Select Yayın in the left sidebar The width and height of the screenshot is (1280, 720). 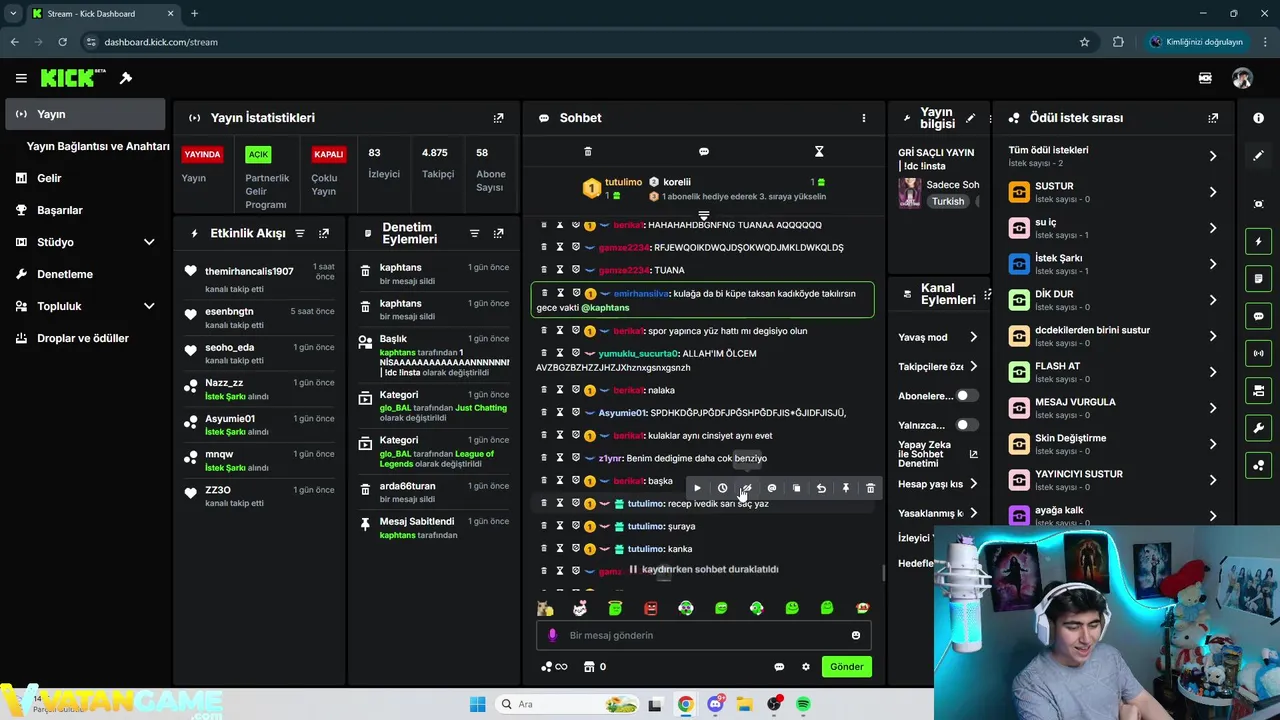coord(85,114)
